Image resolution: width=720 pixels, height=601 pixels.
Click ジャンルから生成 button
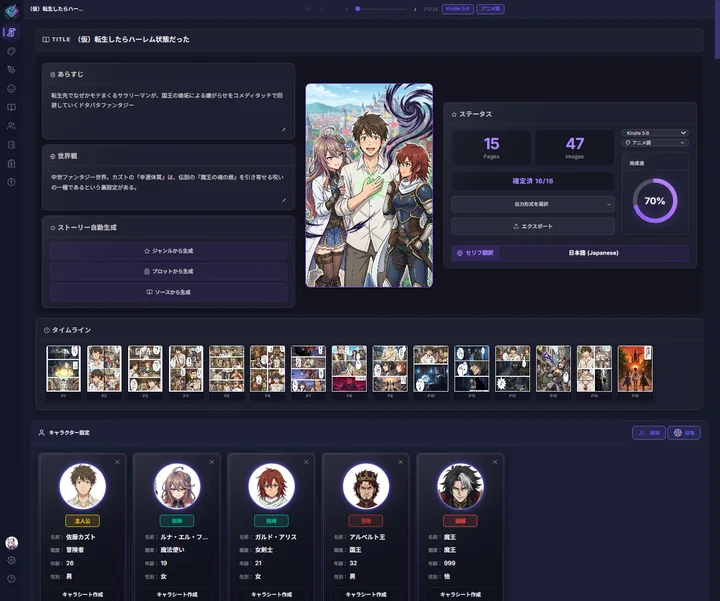pyautogui.click(x=169, y=251)
